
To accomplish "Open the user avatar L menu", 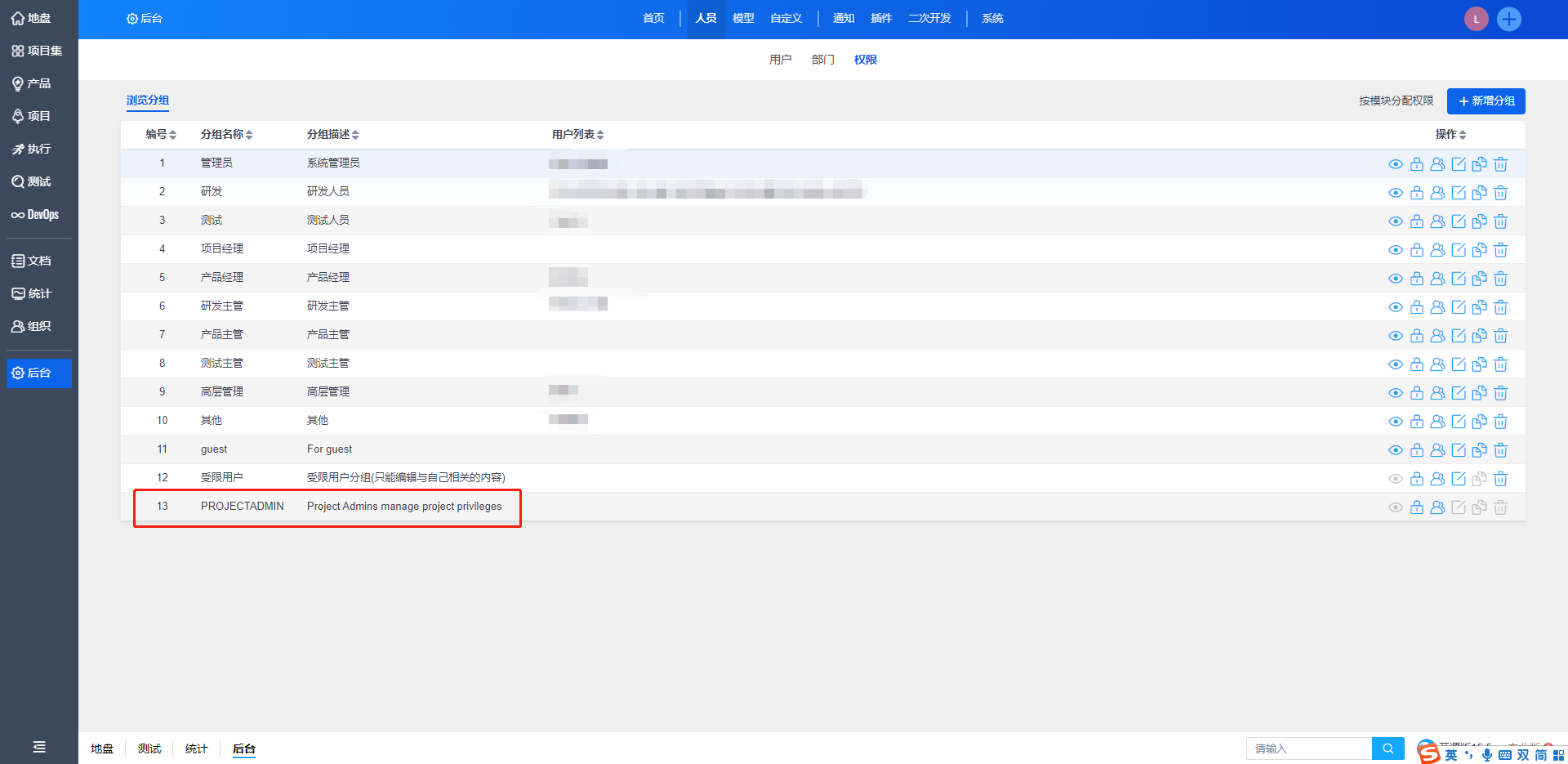I will point(1477,19).
